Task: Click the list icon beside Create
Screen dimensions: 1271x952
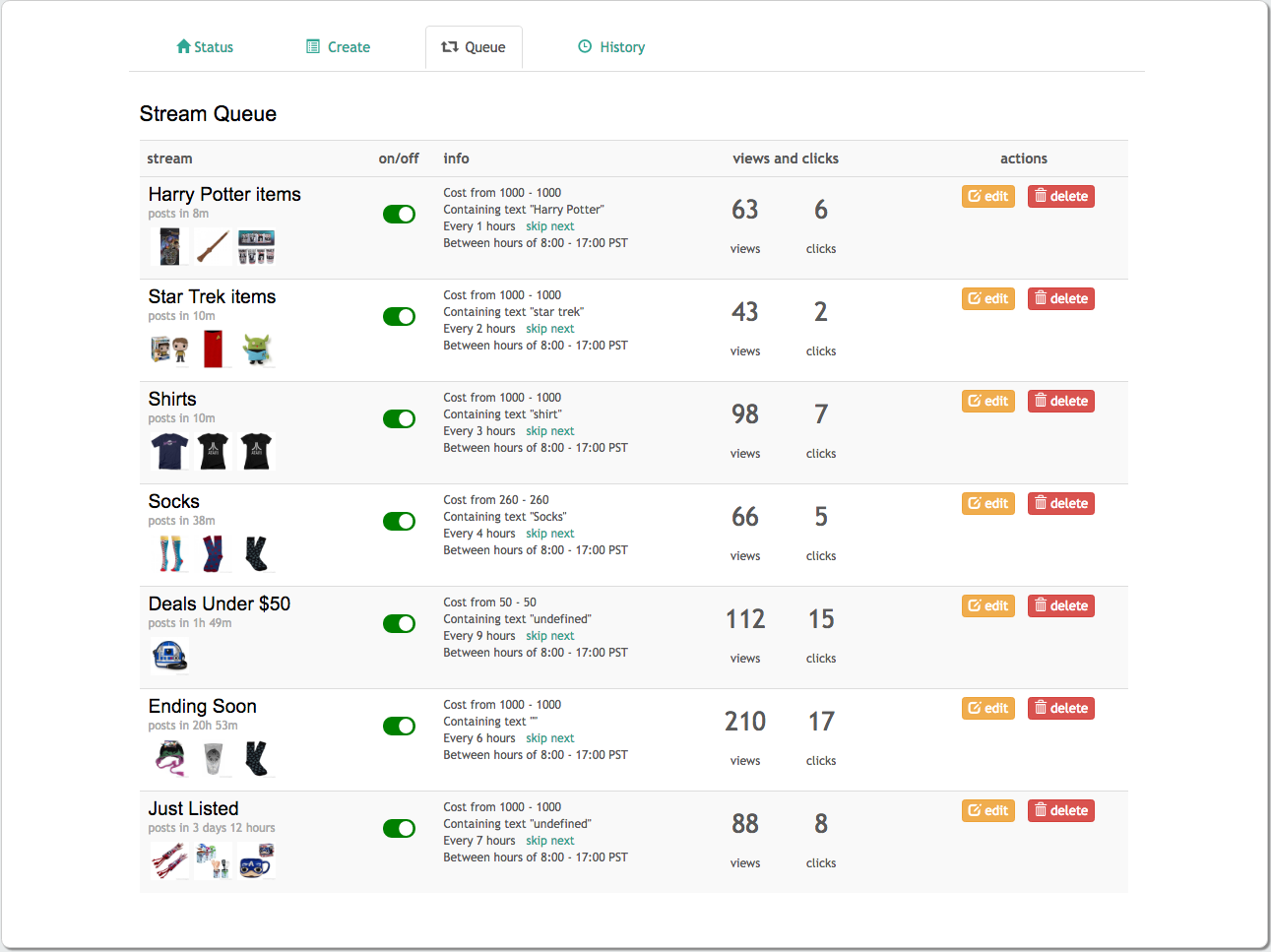Action: coord(313,46)
